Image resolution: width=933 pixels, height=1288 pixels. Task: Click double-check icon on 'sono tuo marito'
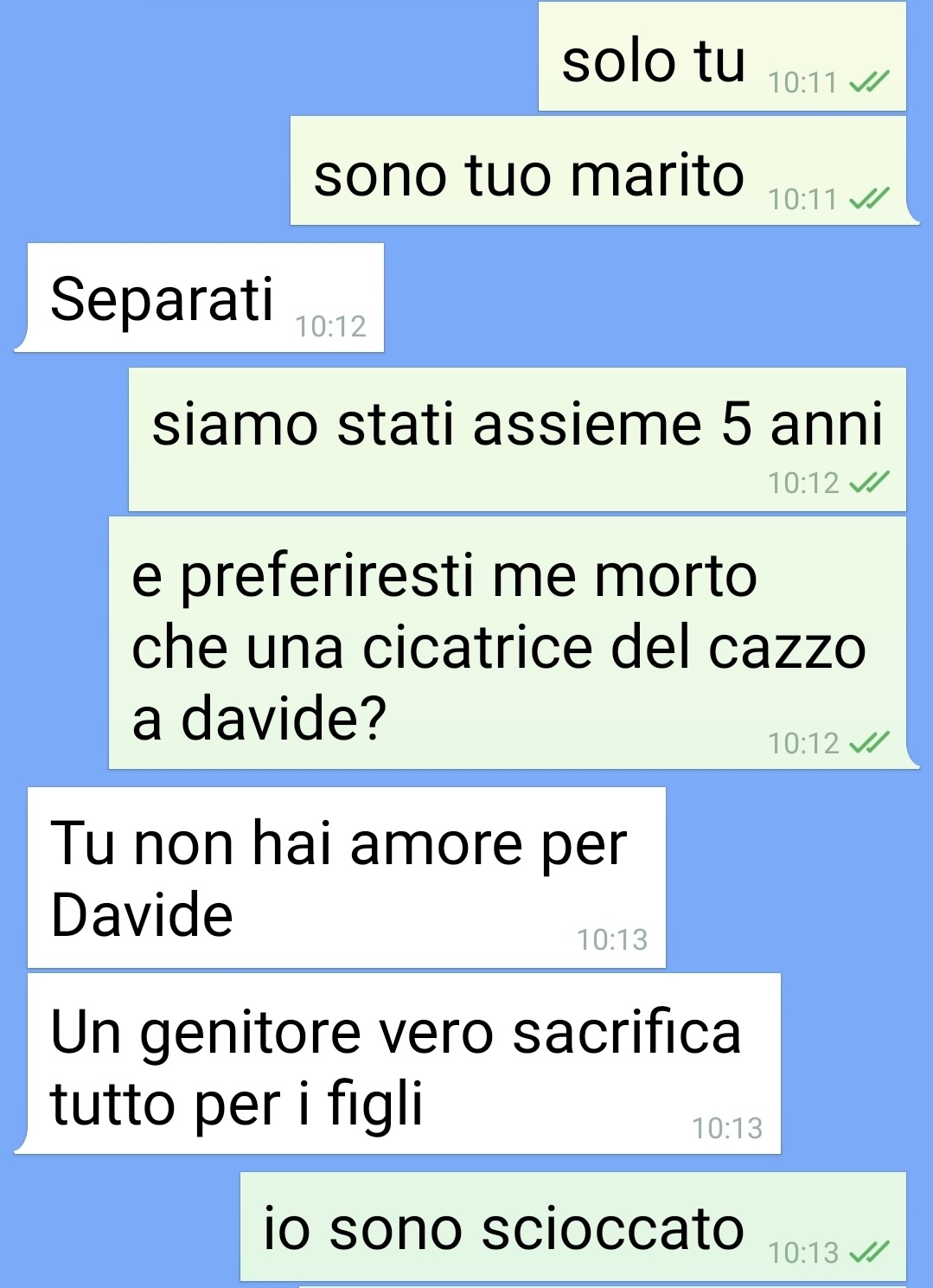click(869, 199)
